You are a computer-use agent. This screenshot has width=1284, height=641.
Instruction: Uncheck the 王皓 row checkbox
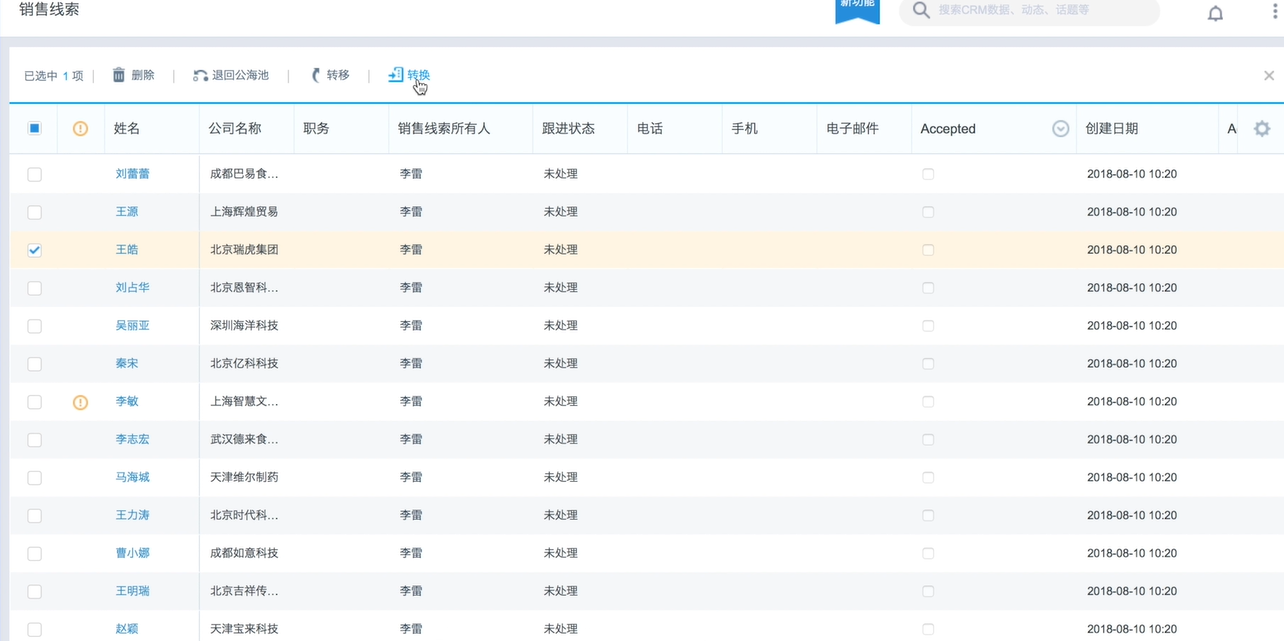click(34, 250)
